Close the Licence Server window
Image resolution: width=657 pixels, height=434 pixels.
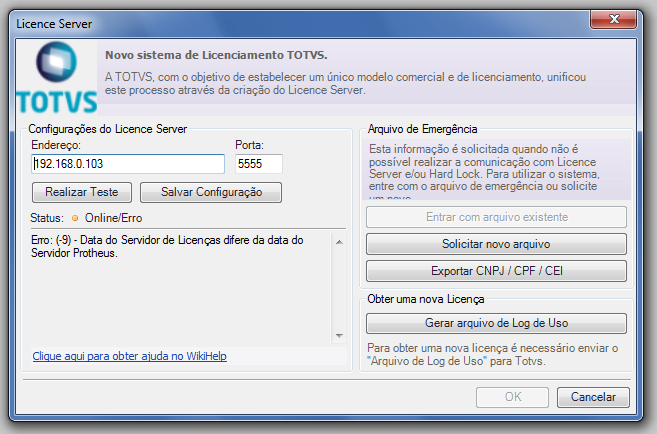coord(614,19)
